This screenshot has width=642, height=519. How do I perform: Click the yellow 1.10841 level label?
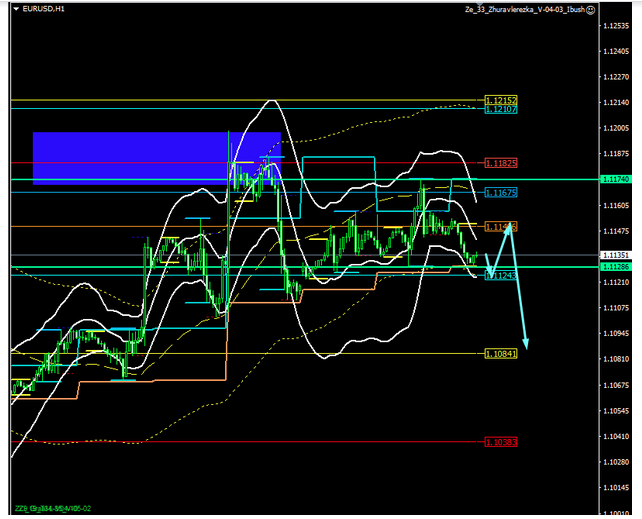tap(500, 353)
